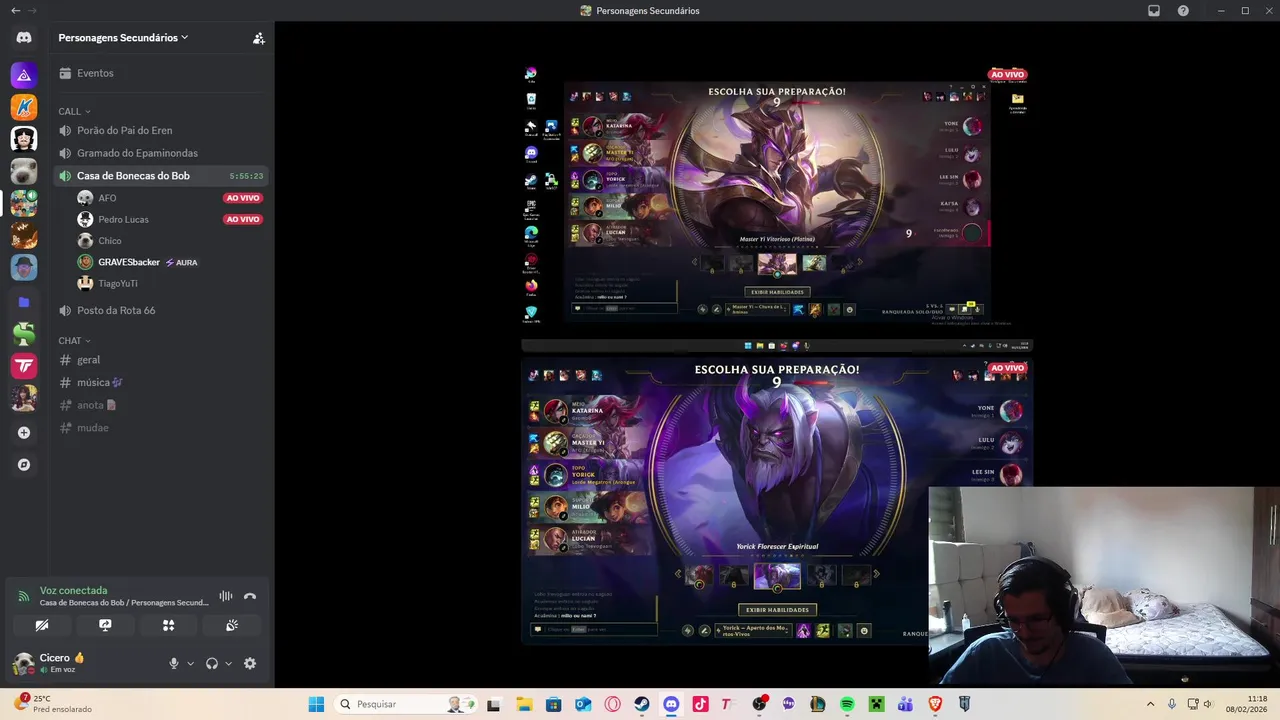
Task: Open microphone input options arrow
Action: pyautogui.click(x=190, y=663)
